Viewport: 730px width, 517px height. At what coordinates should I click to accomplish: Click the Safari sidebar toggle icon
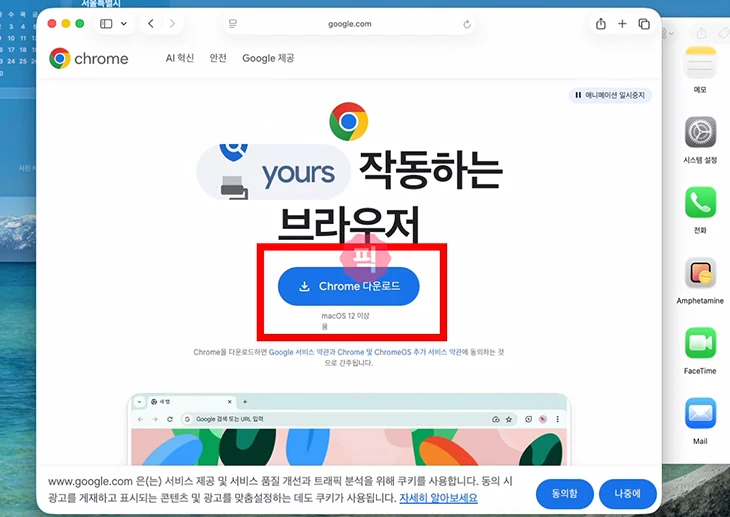[x=106, y=24]
